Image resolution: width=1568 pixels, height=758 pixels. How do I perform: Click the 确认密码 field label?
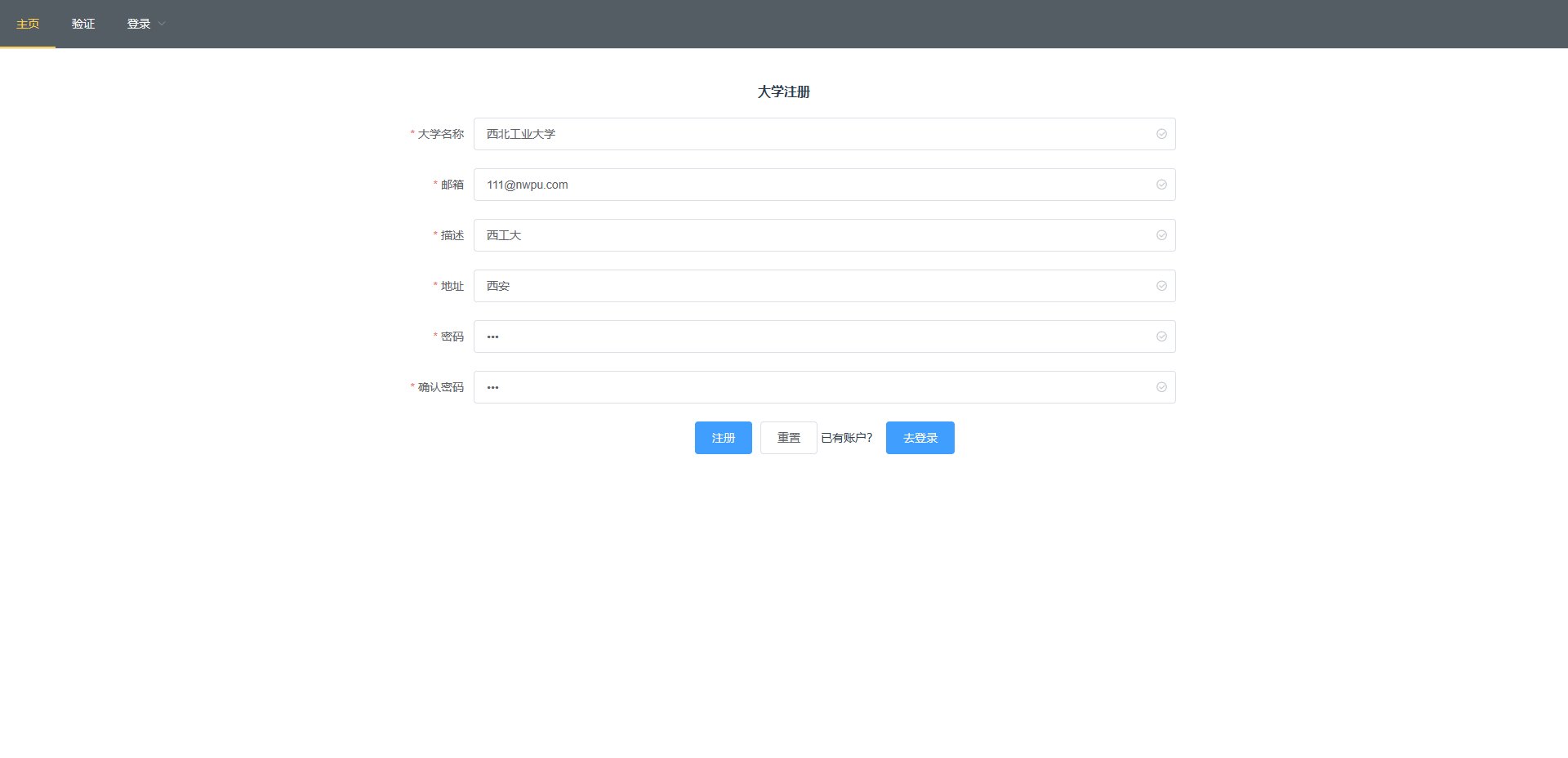point(441,387)
